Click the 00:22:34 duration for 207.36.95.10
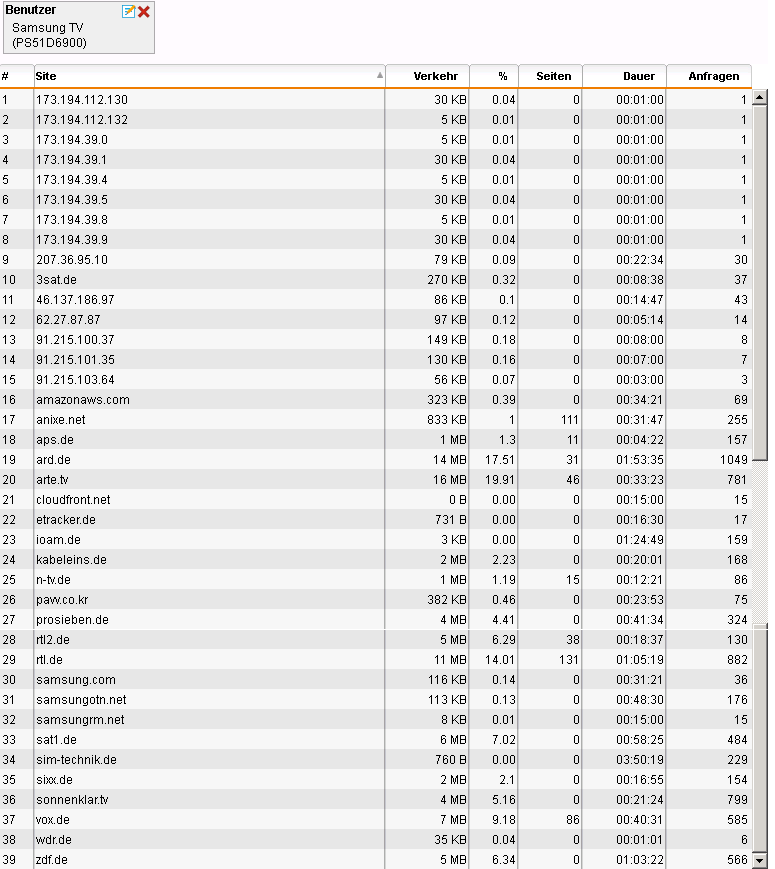The image size is (775, 869). 640,260
